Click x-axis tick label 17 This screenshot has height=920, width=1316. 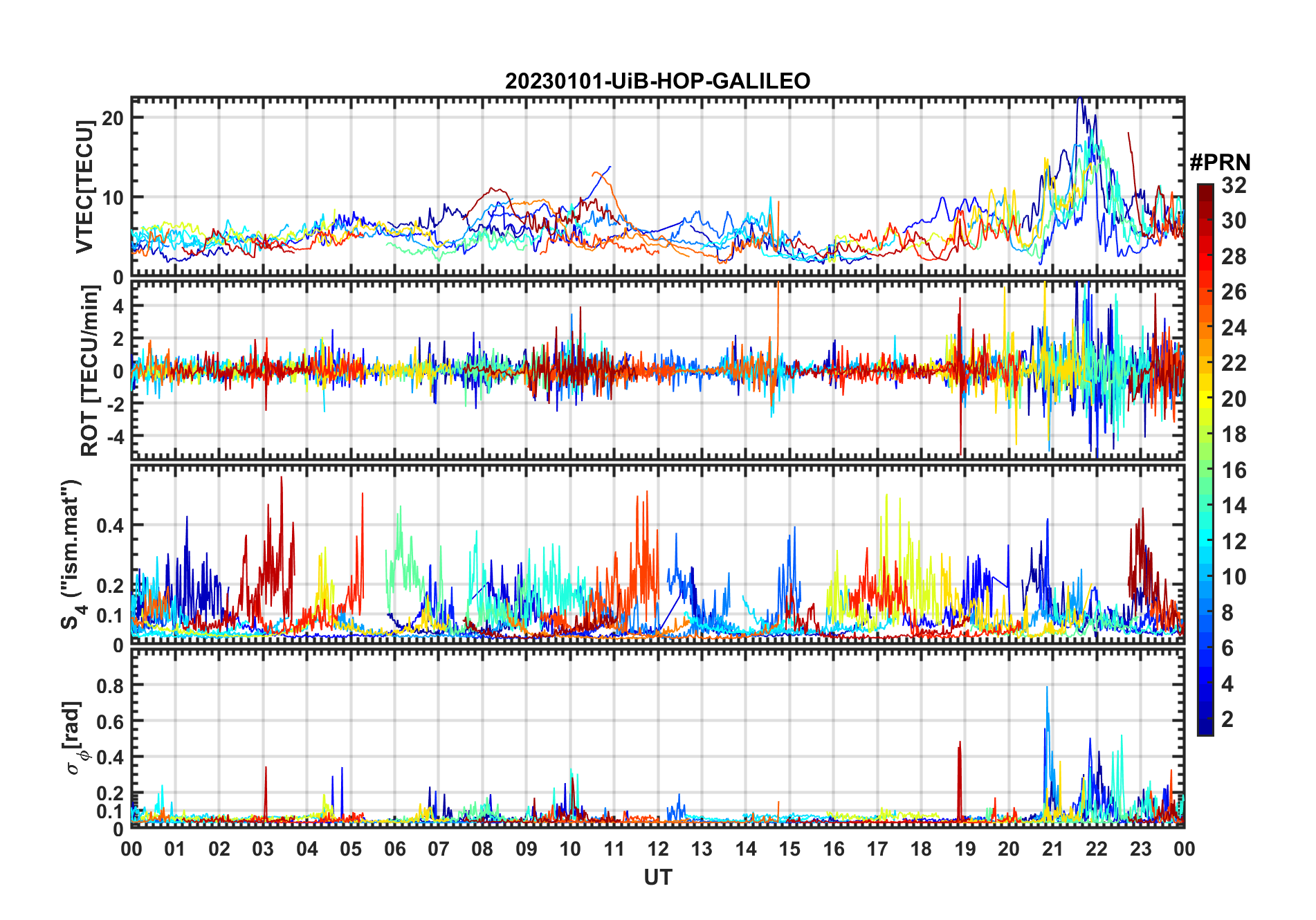877,849
